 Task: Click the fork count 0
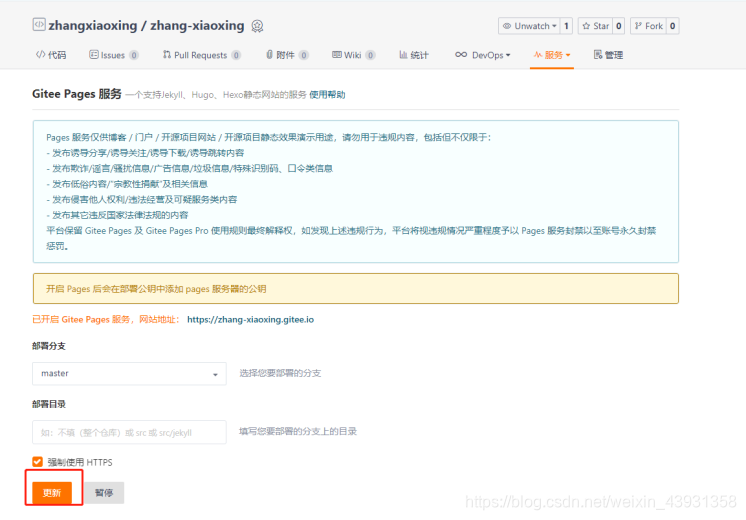[672, 26]
